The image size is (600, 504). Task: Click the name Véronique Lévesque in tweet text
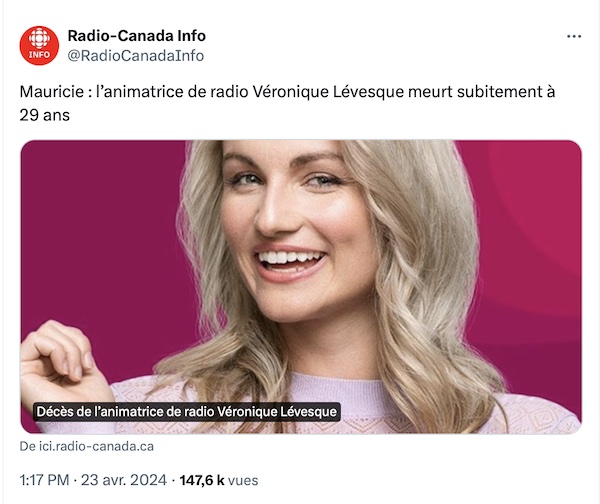328,92
